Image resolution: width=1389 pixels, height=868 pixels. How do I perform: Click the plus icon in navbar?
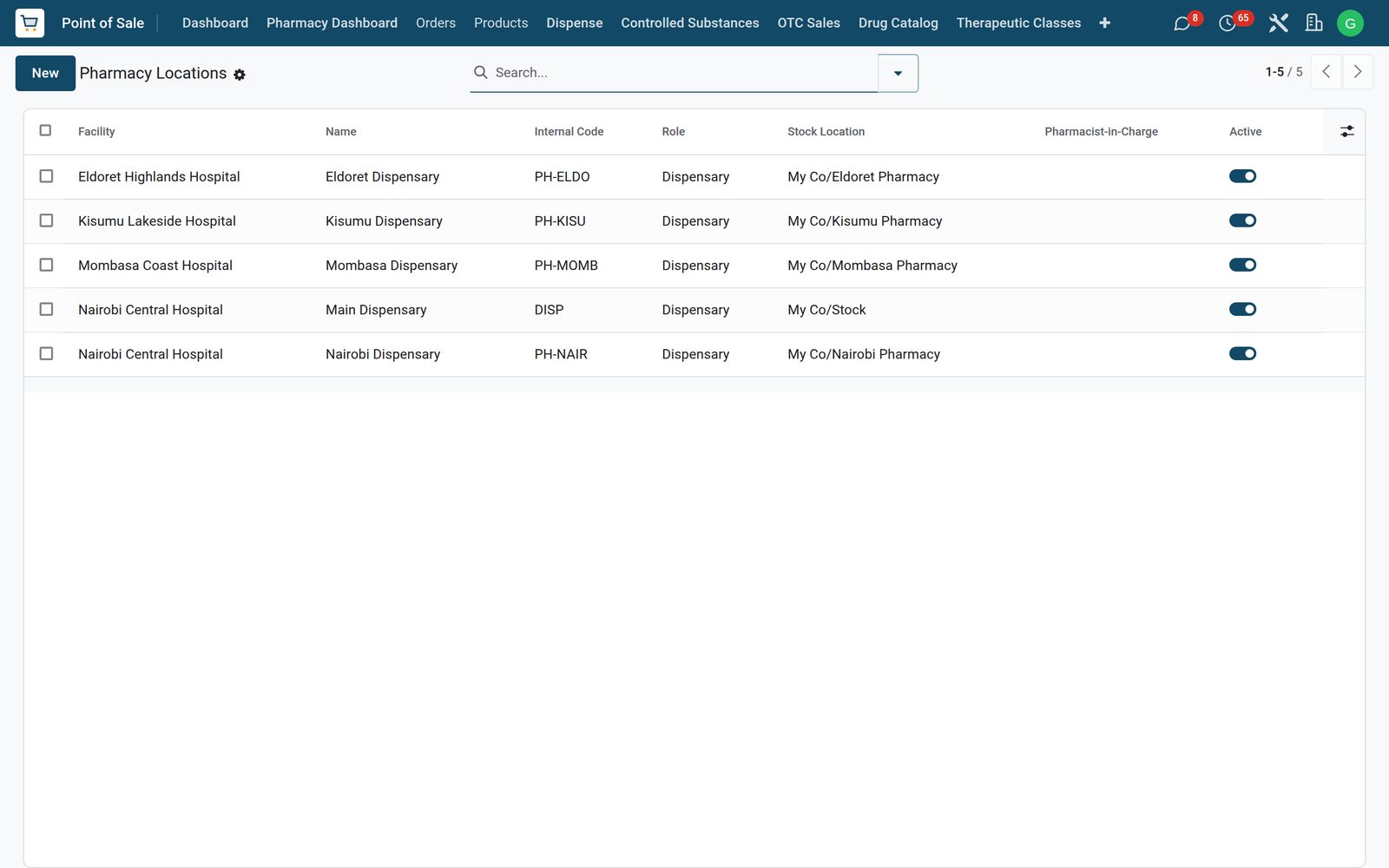pos(1104,23)
